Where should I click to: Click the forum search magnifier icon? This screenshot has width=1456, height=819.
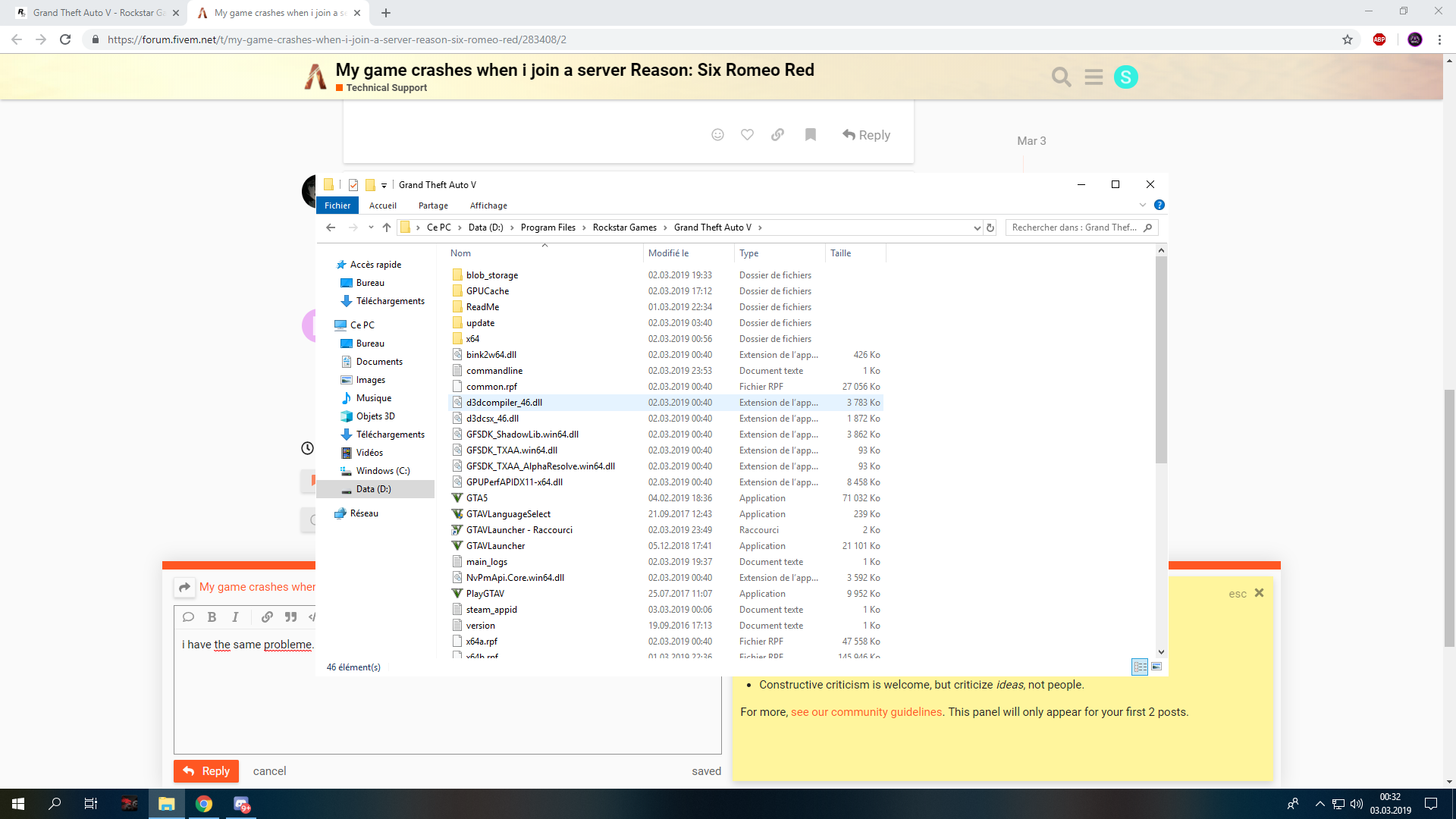coord(1061,77)
